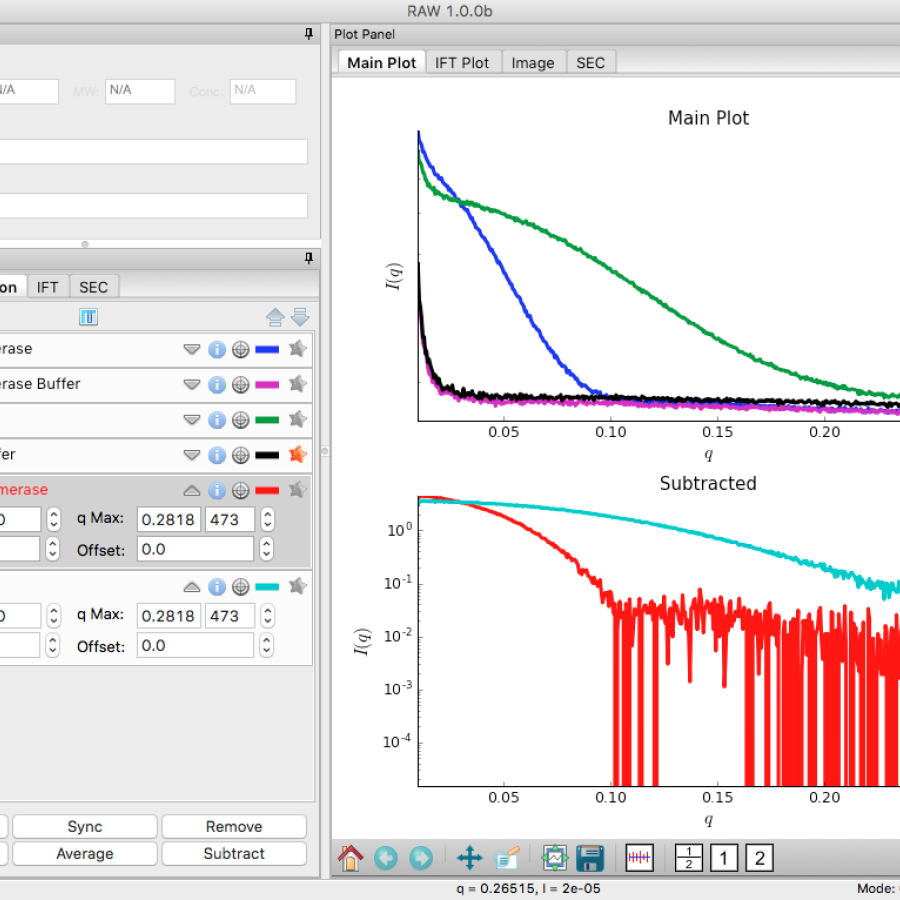Screen dimensions: 900x900
Task: Open info for the black-line item
Action: coord(216,455)
